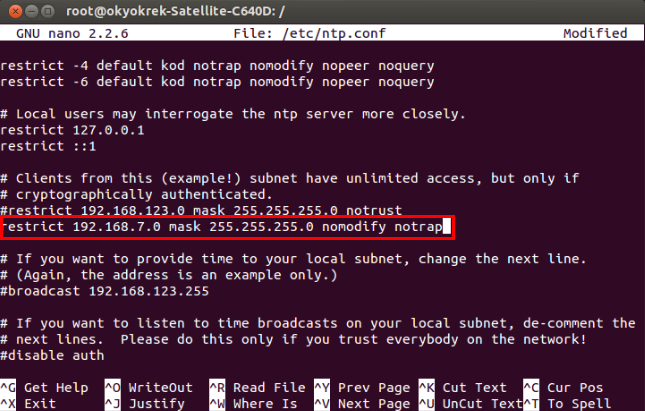This screenshot has width=645, height=411.
Task: Minimize the terminal window
Action: click(32, 11)
